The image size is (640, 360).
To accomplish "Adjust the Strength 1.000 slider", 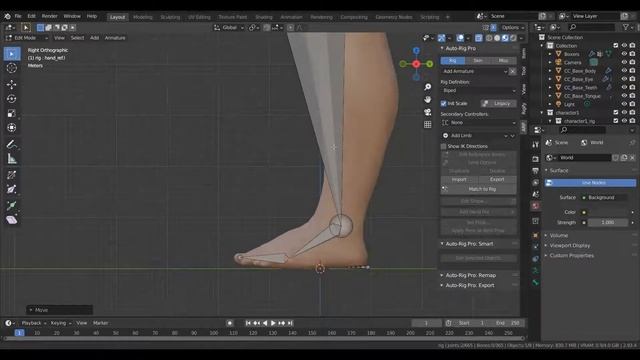I will click(608, 223).
